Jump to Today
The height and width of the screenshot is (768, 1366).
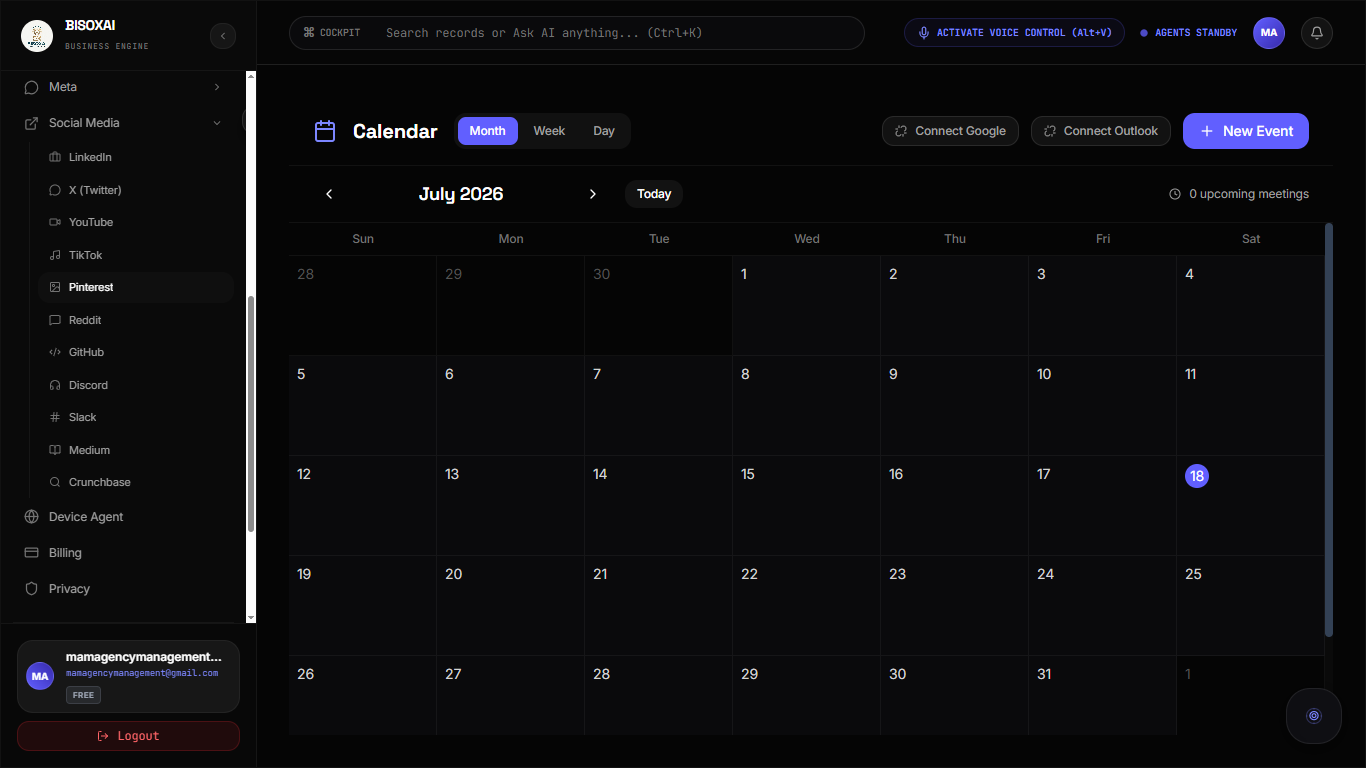pyautogui.click(x=654, y=194)
